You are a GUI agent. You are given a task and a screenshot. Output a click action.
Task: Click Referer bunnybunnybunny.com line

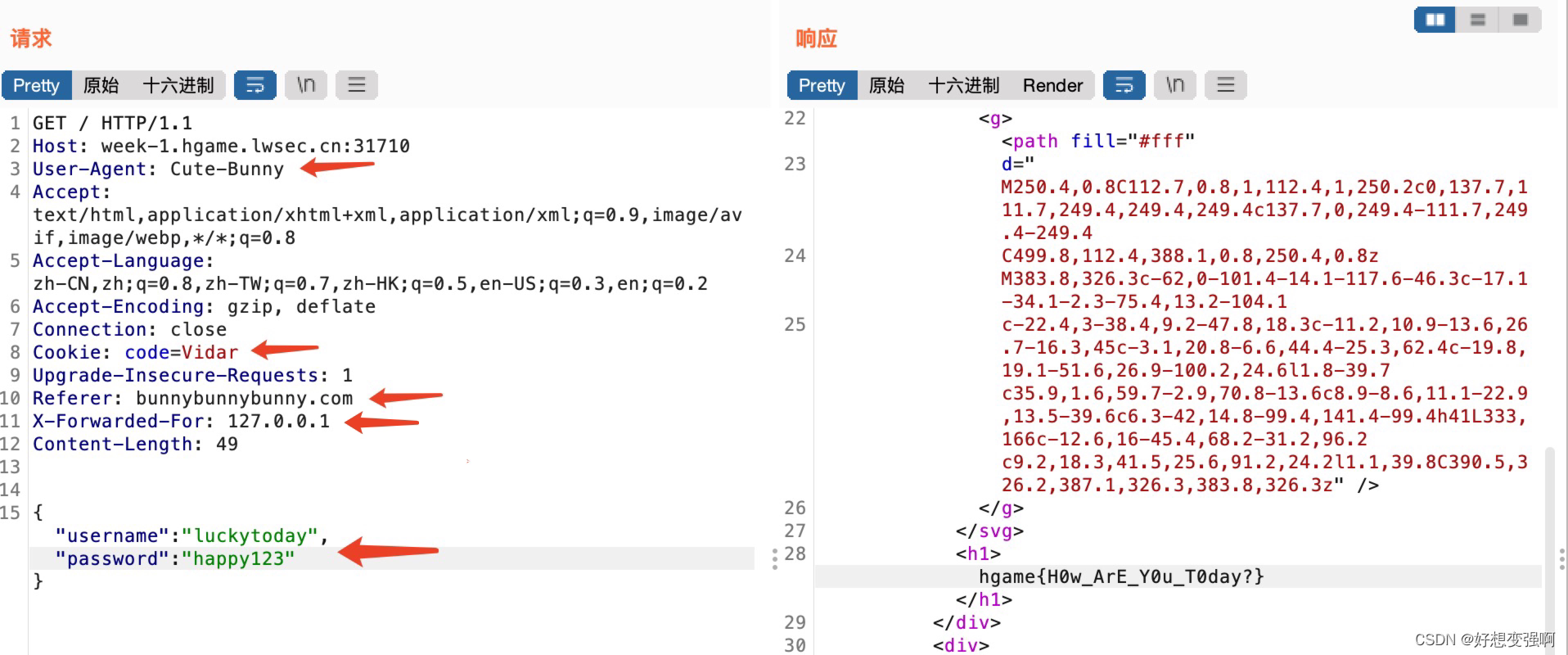192,399
